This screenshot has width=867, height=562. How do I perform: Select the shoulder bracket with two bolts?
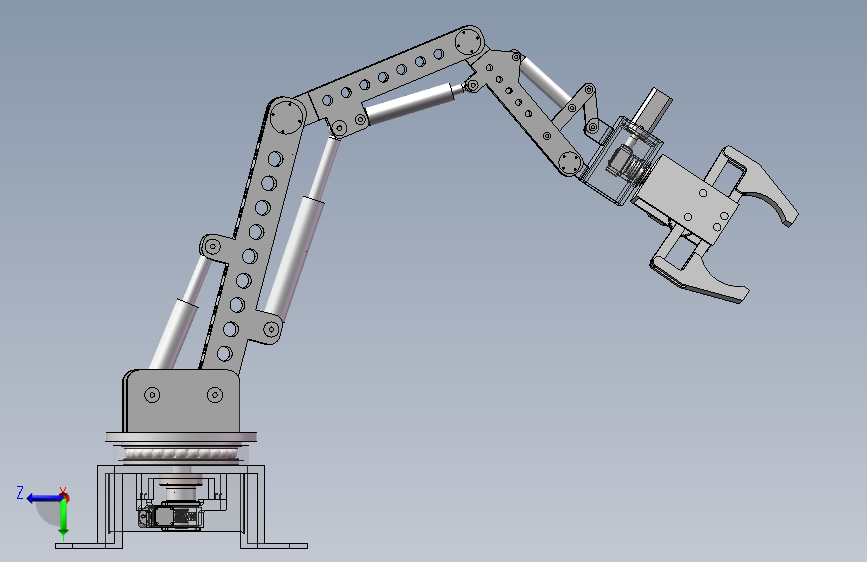(x=181, y=401)
